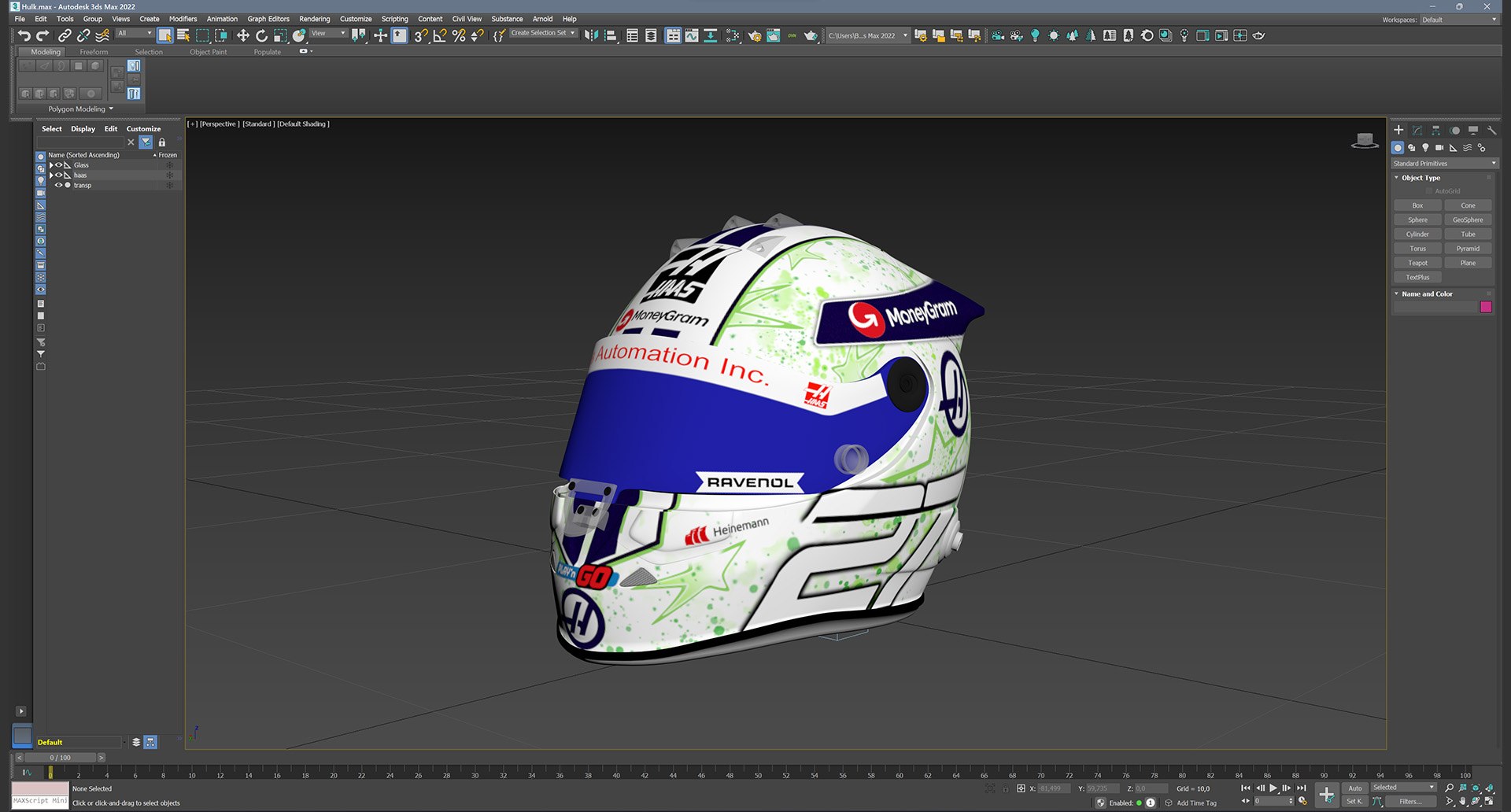Image resolution: width=1511 pixels, height=812 pixels.
Task: Select the Cameras category icon in Create panel
Action: point(1439,148)
